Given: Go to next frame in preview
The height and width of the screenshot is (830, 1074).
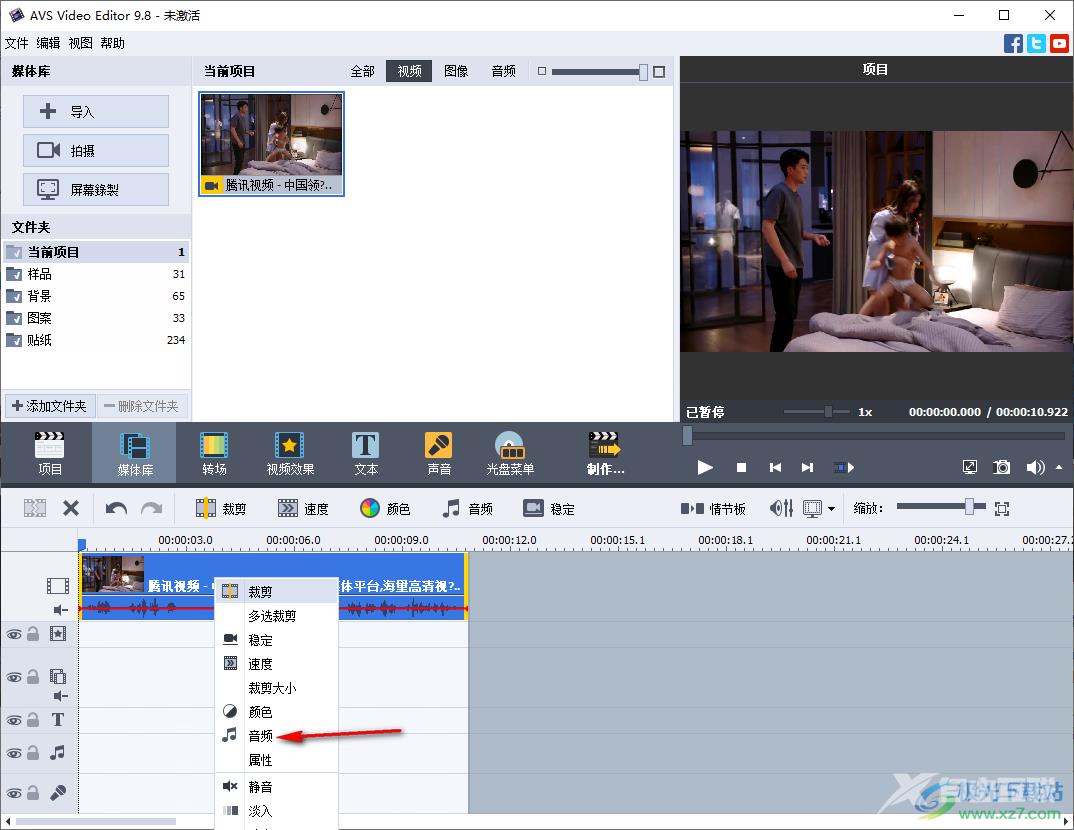Looking at the screenshot, I should pos(808,467).
